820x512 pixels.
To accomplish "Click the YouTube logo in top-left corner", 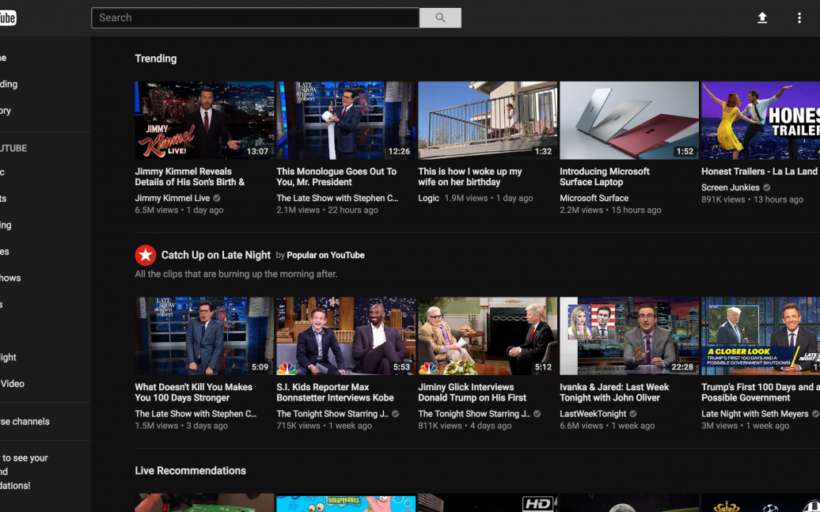I will coord(8,18).
